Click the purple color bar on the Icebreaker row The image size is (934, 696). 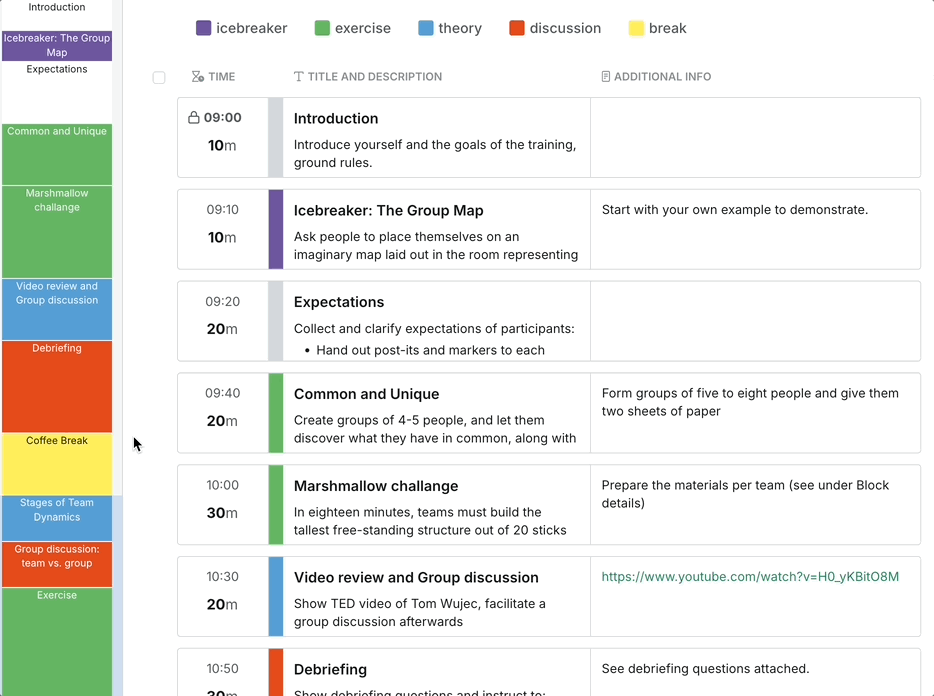click(276, 229)
